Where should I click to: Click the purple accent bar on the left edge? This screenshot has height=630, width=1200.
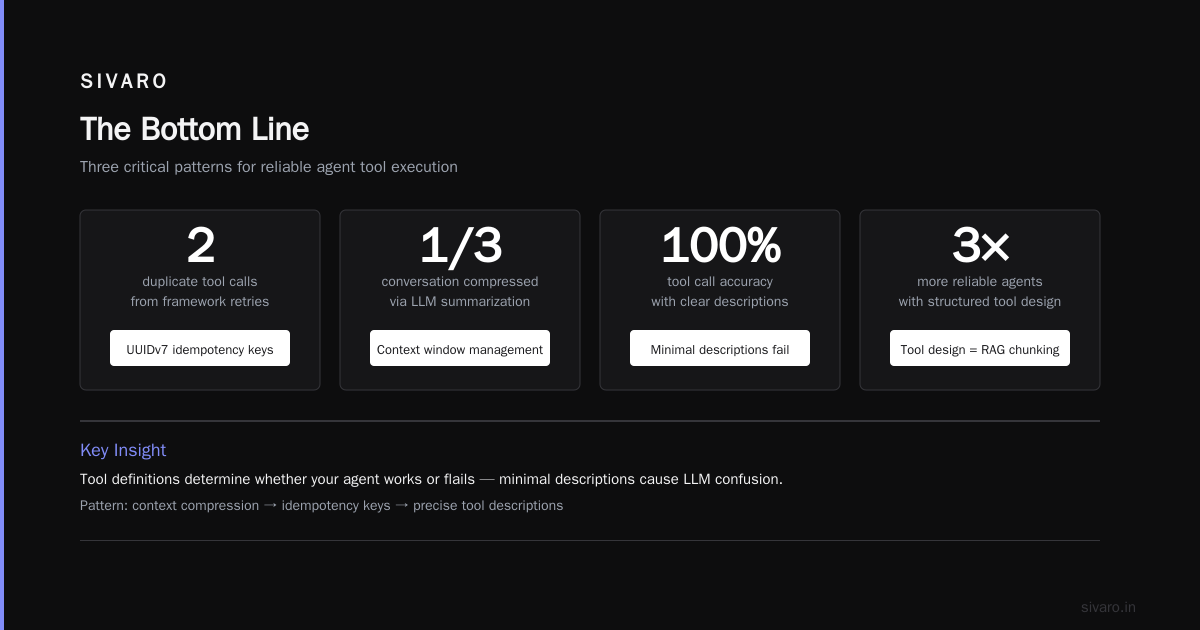2,315
